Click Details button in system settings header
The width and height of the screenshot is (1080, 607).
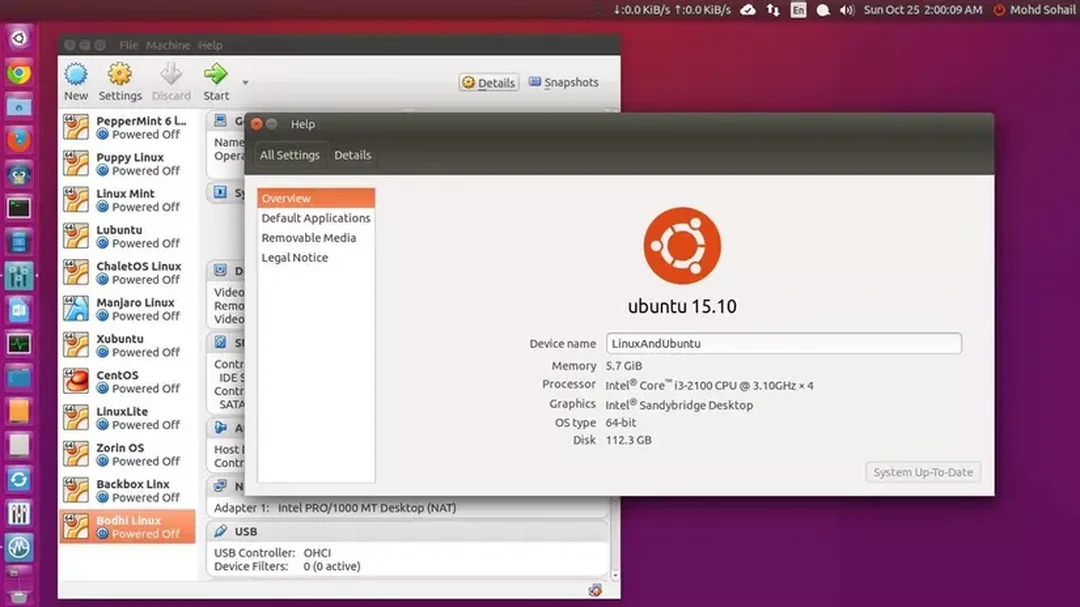353,155
